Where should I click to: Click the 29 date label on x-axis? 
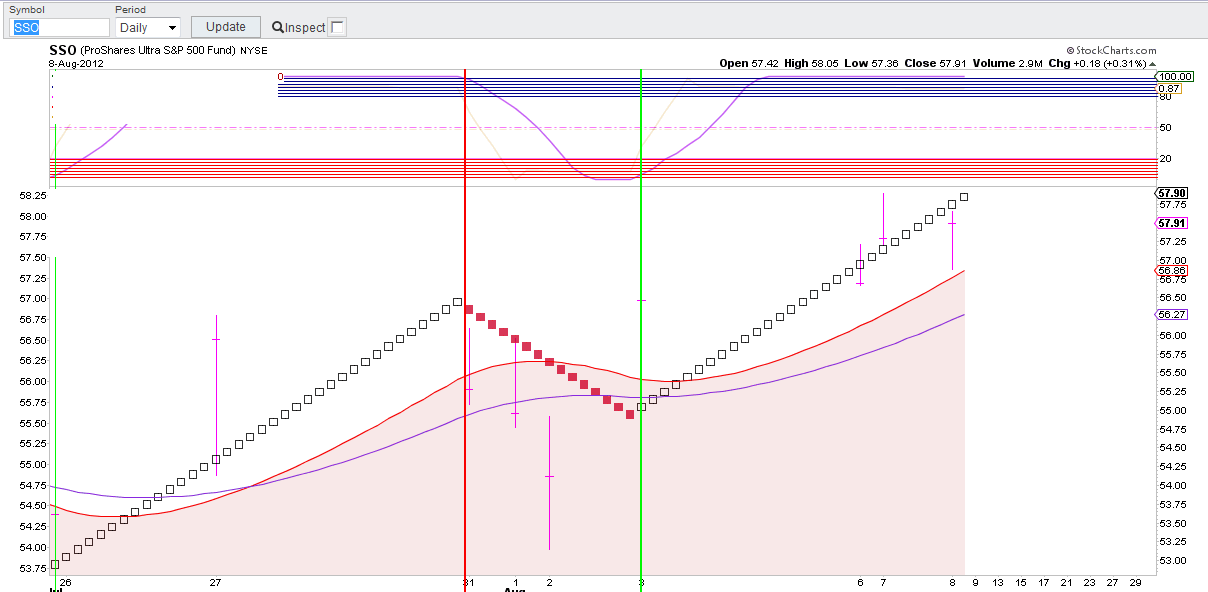click(x=1135, y=582)
